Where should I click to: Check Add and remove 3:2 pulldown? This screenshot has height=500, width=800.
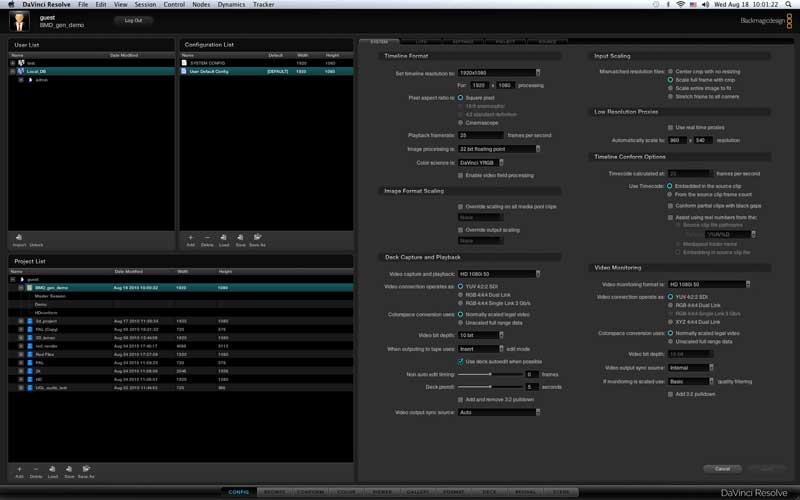[460, 399]
